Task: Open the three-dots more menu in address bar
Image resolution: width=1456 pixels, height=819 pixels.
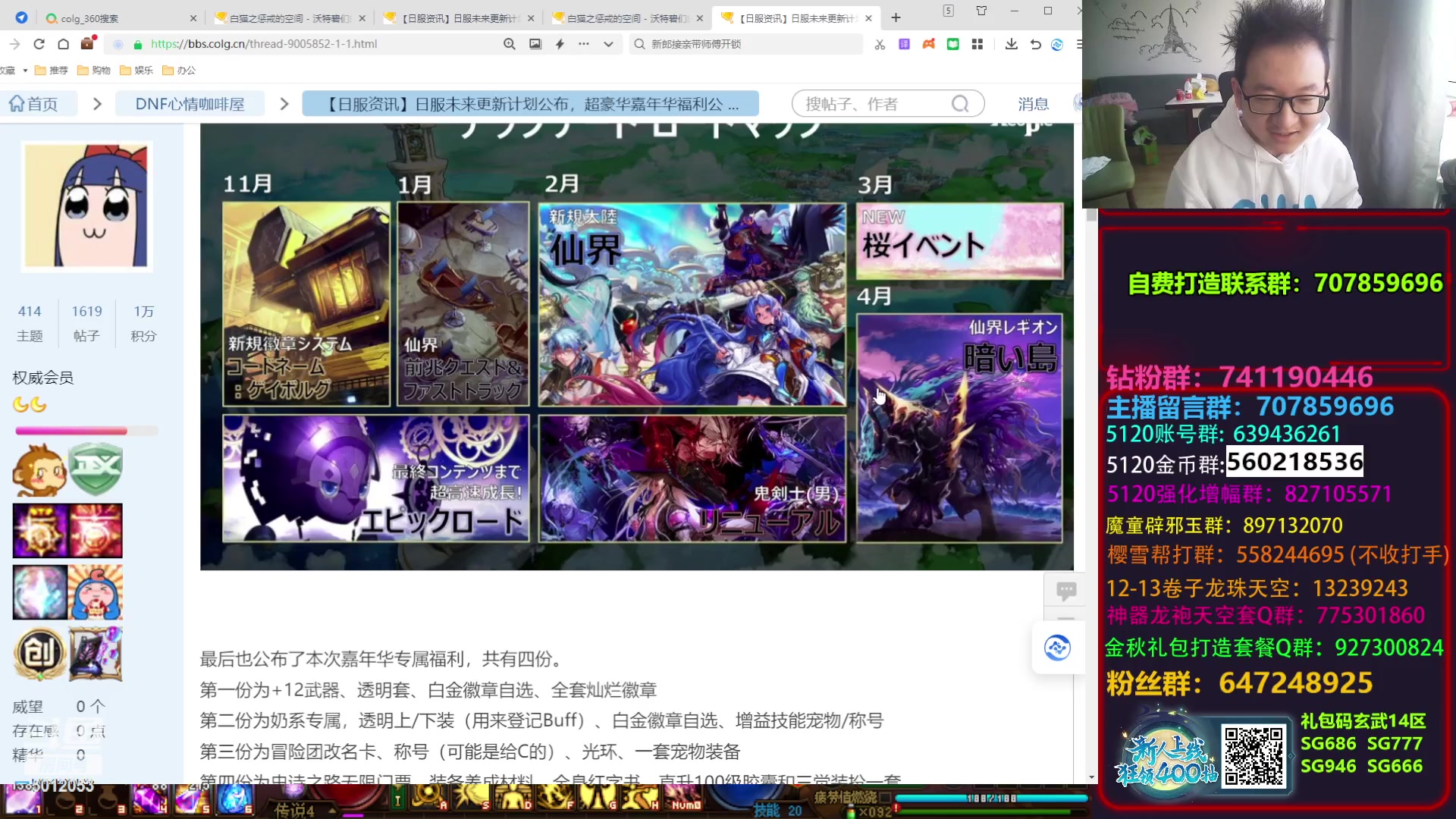Action: [x=584, y=44]
